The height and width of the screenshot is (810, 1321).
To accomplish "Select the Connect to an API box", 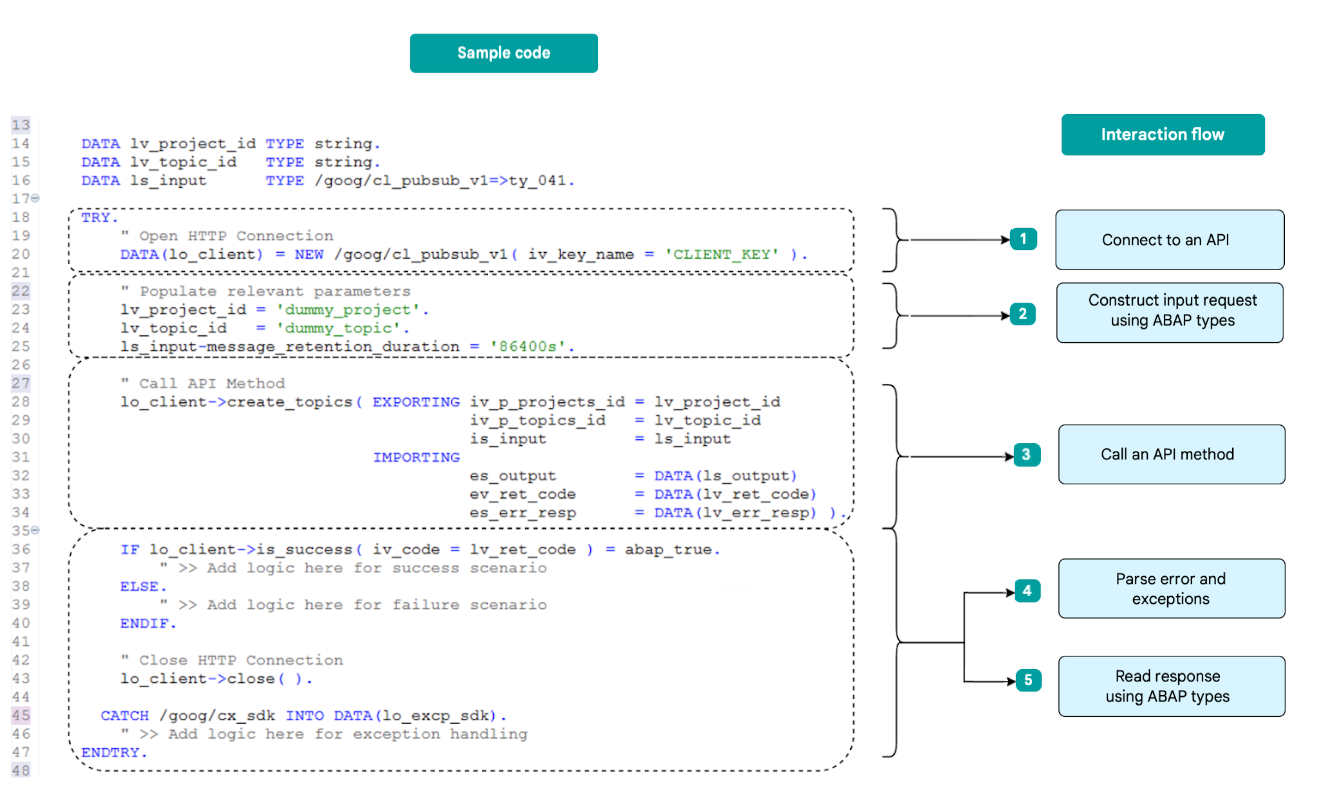I will pyautogui.click(x=1169, y=240).
